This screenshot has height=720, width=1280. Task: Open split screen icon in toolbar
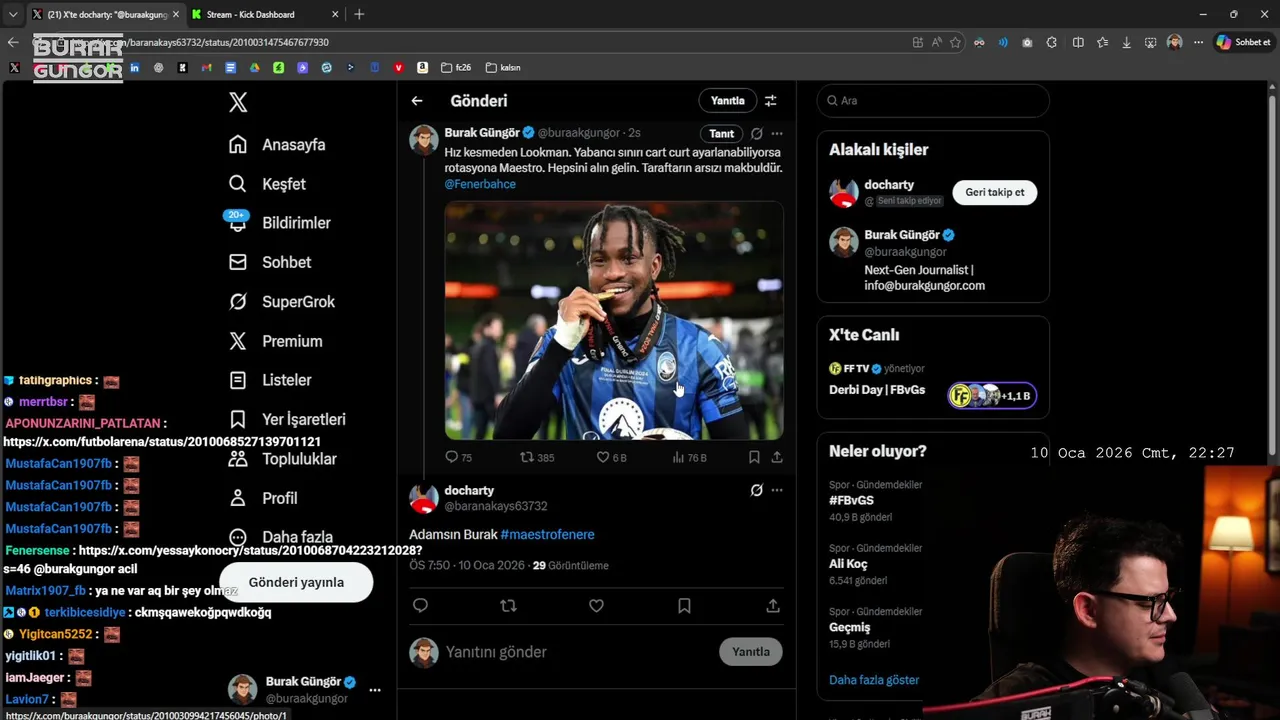[1078, 42]
